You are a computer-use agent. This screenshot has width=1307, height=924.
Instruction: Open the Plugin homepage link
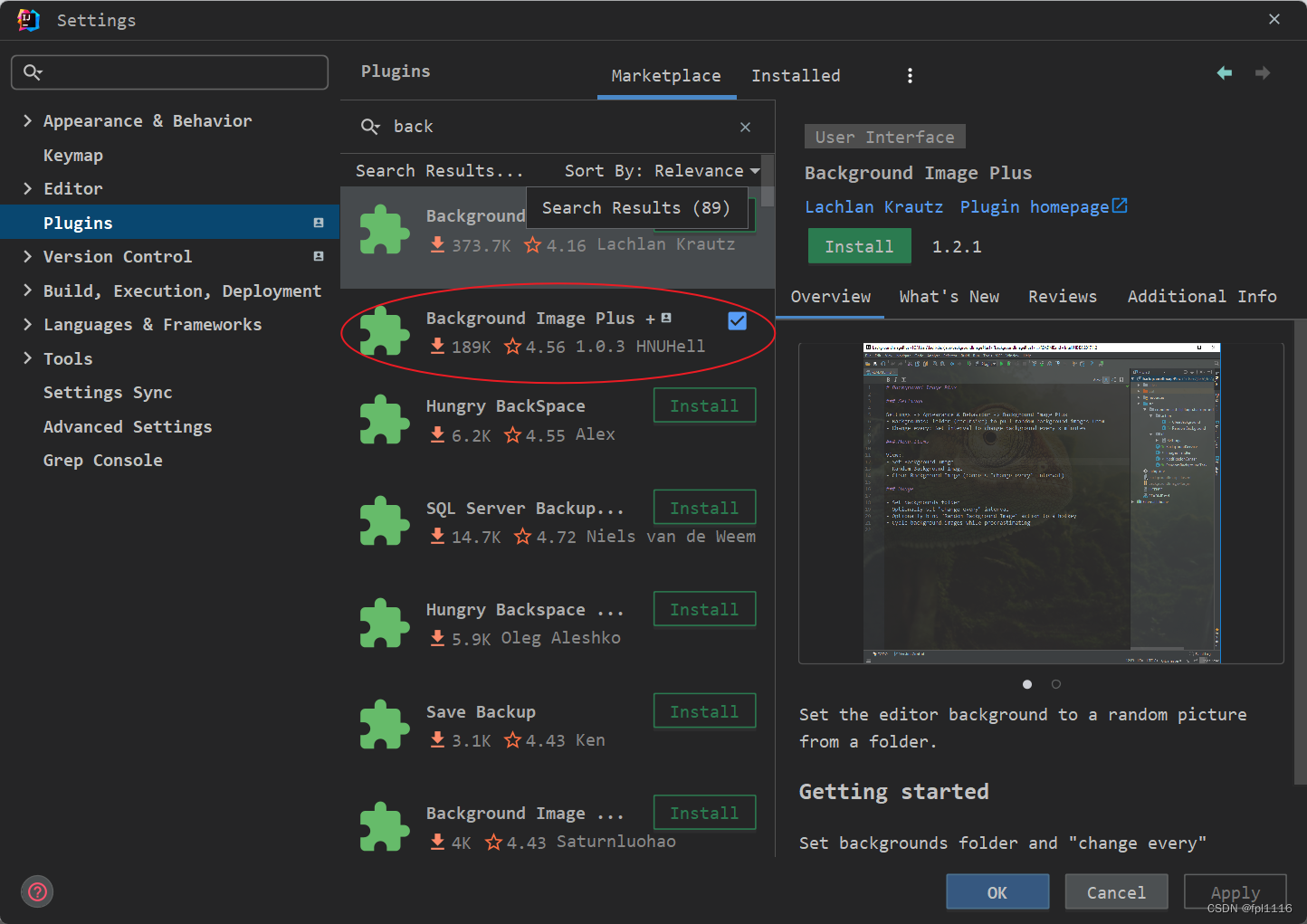[x=1035, y=206]
